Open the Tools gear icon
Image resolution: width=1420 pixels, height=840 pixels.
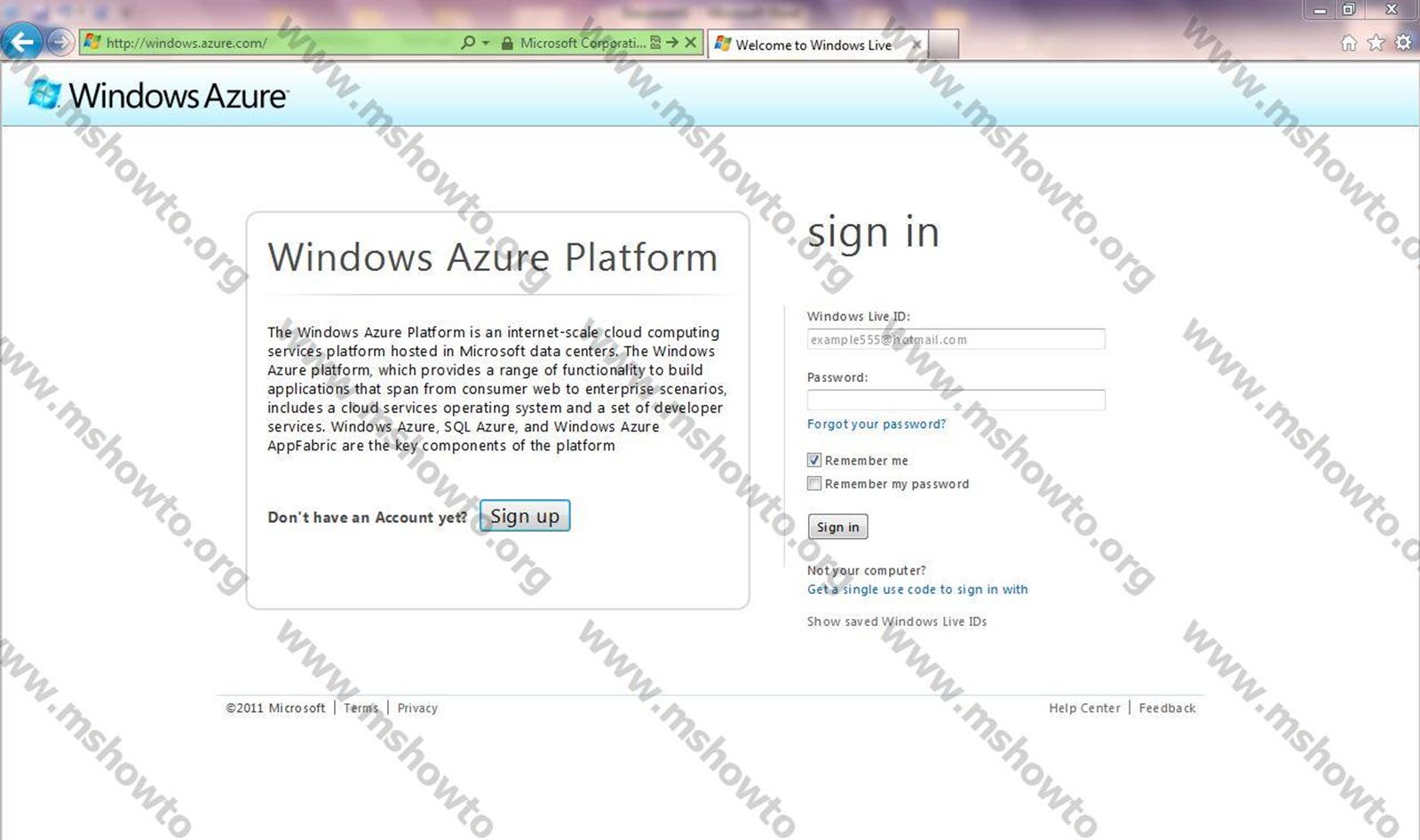tap(1403, 43)
